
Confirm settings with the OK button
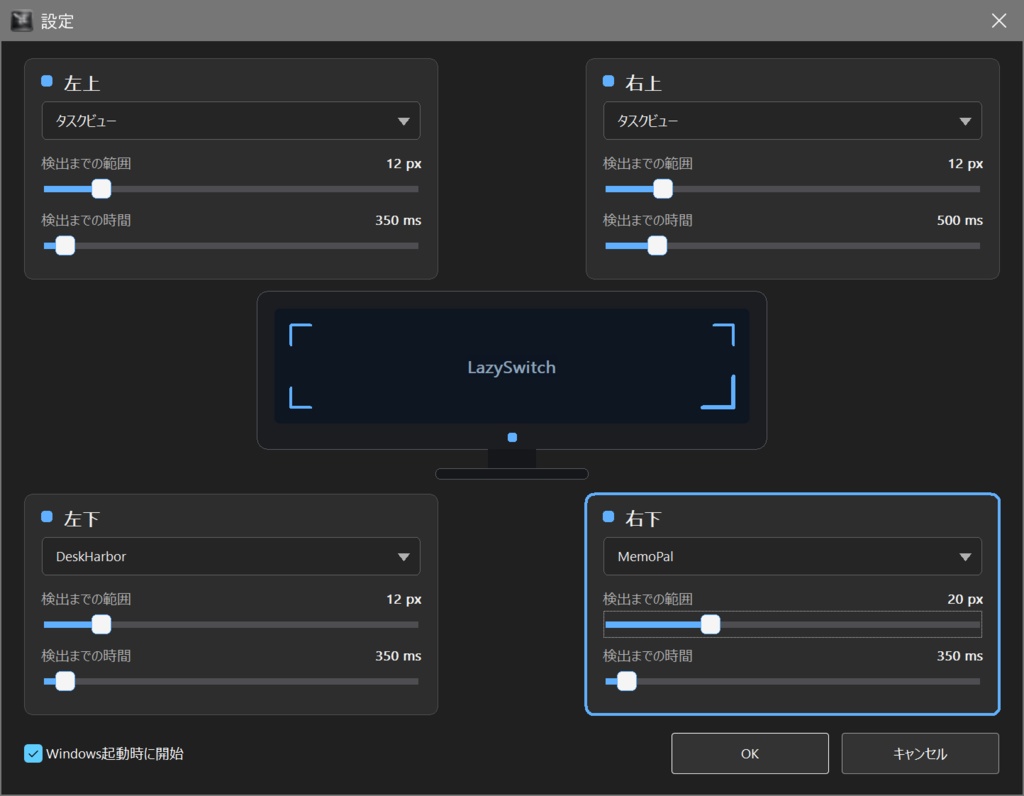[750, 754]
